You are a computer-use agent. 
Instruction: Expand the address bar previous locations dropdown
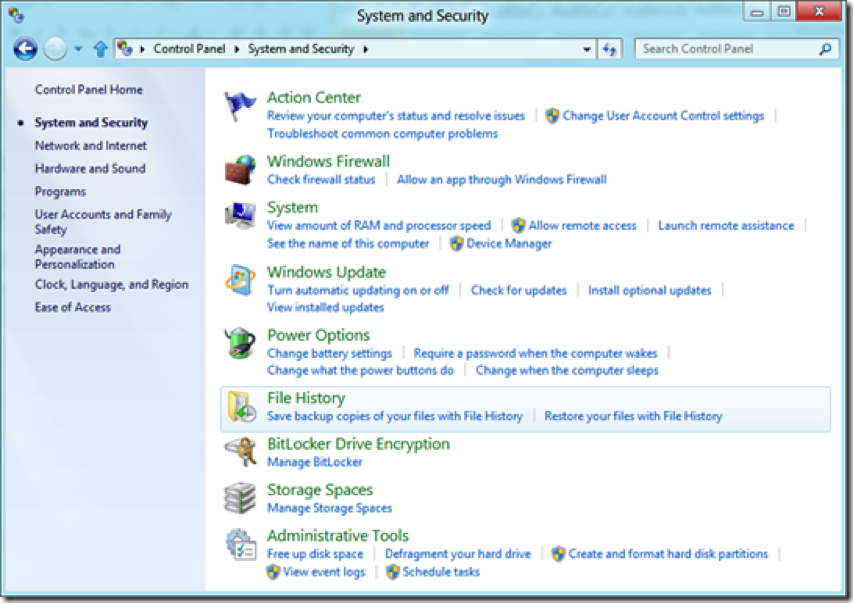pos(587,50)
